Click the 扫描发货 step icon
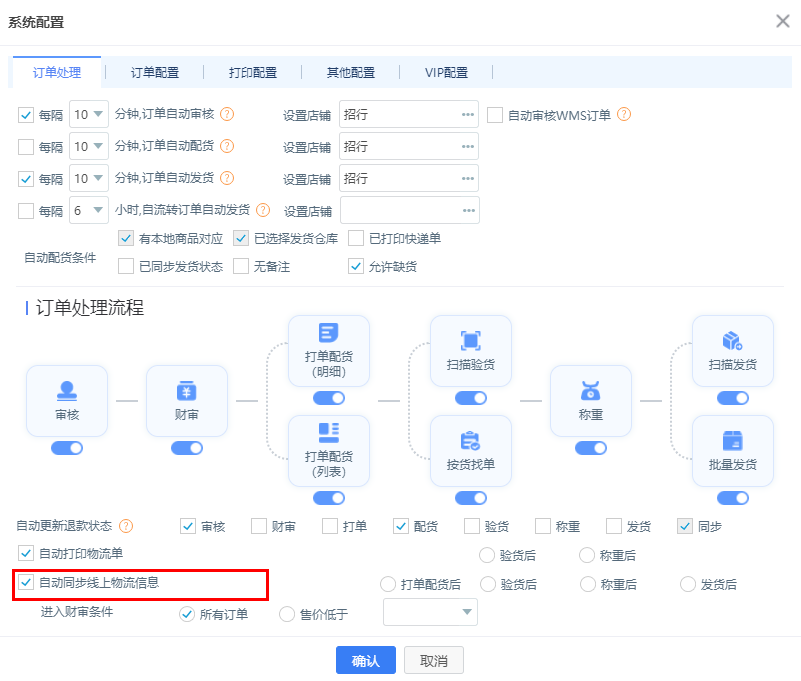The height and width of the screenshot is (681, 801). (x=733, y=340)
